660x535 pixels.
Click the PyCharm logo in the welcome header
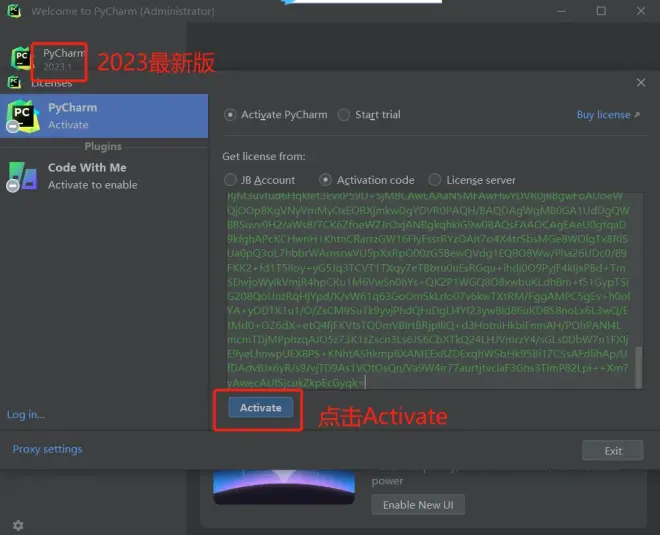pyautogui.click(x=21, y=57)
